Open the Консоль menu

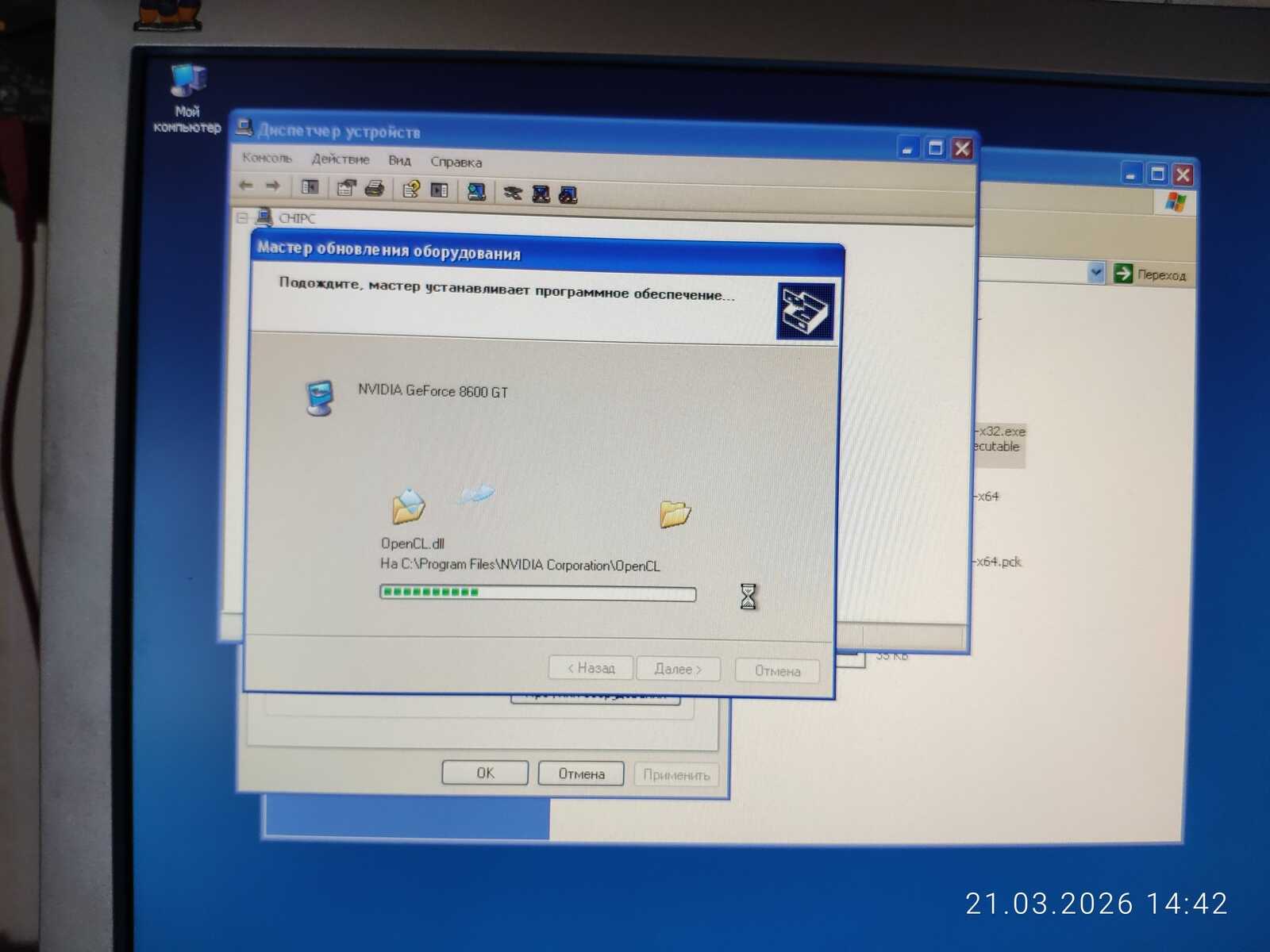point(267,158)
